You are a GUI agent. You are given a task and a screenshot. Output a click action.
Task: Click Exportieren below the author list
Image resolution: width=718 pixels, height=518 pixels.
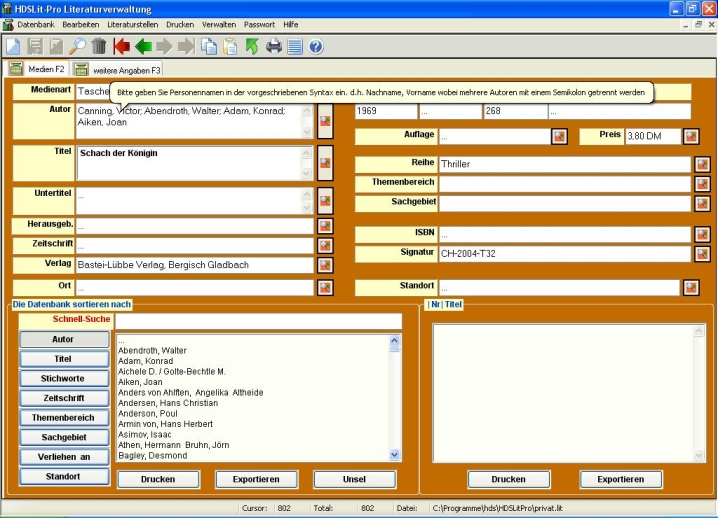click(256, 479)
